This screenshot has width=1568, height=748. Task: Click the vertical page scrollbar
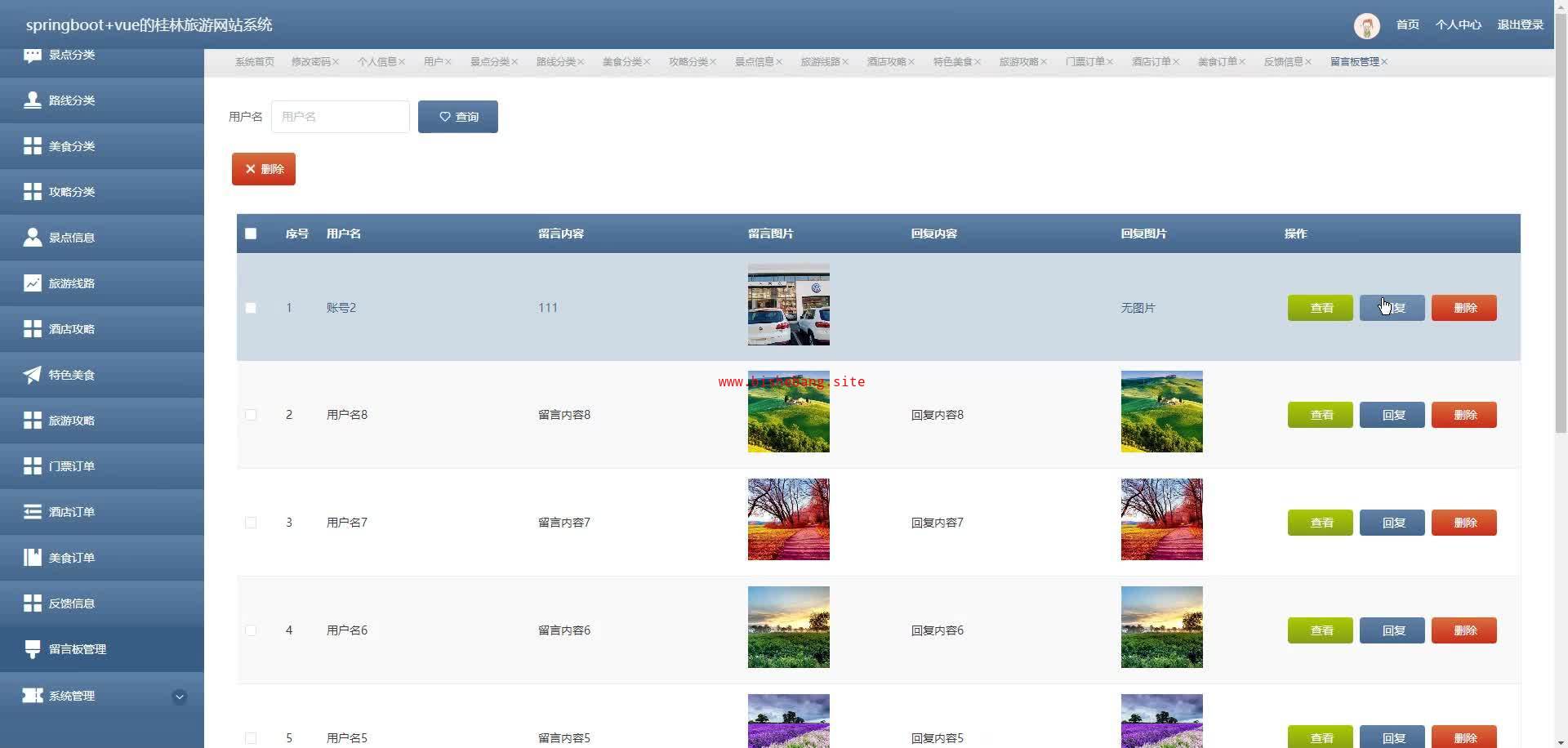pos(1561,245)
